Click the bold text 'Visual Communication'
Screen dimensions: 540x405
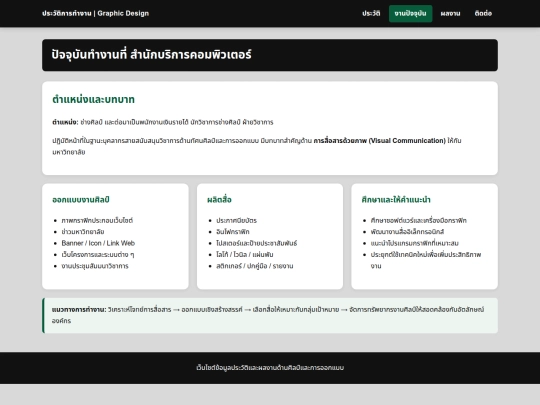(407, 141)
